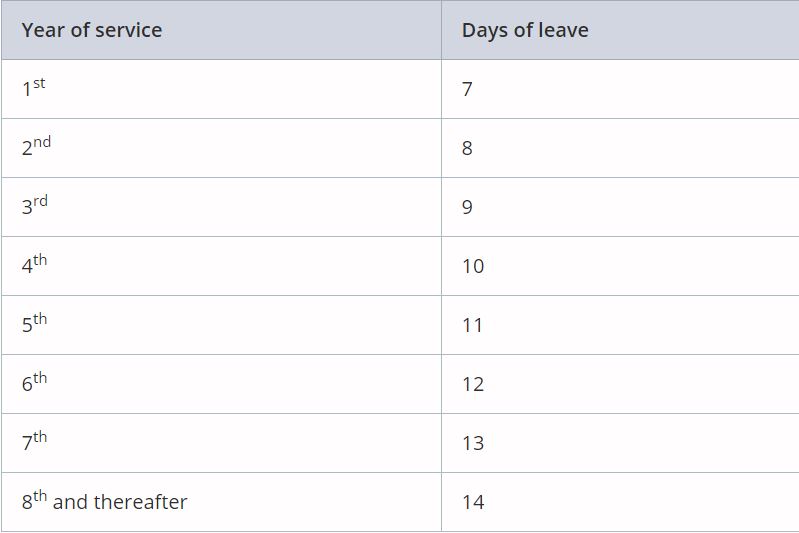
Task: Select the number 8 in the last row
Action: [27, 502]
